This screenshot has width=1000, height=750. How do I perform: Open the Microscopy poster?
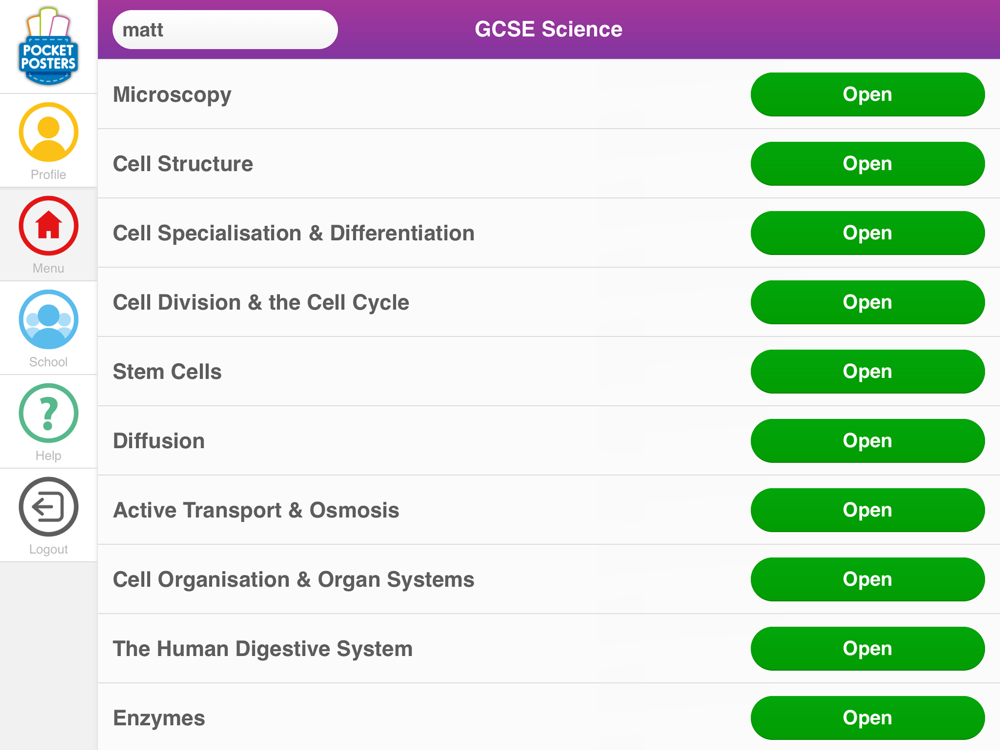click(867, 95)
